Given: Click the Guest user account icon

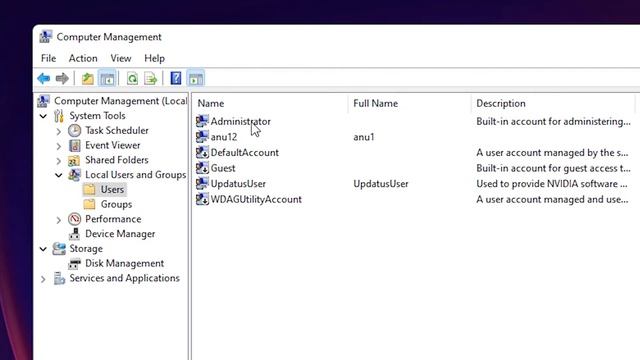Looking at the screenshot, I should pyautogui.click(x=202, y=168).
